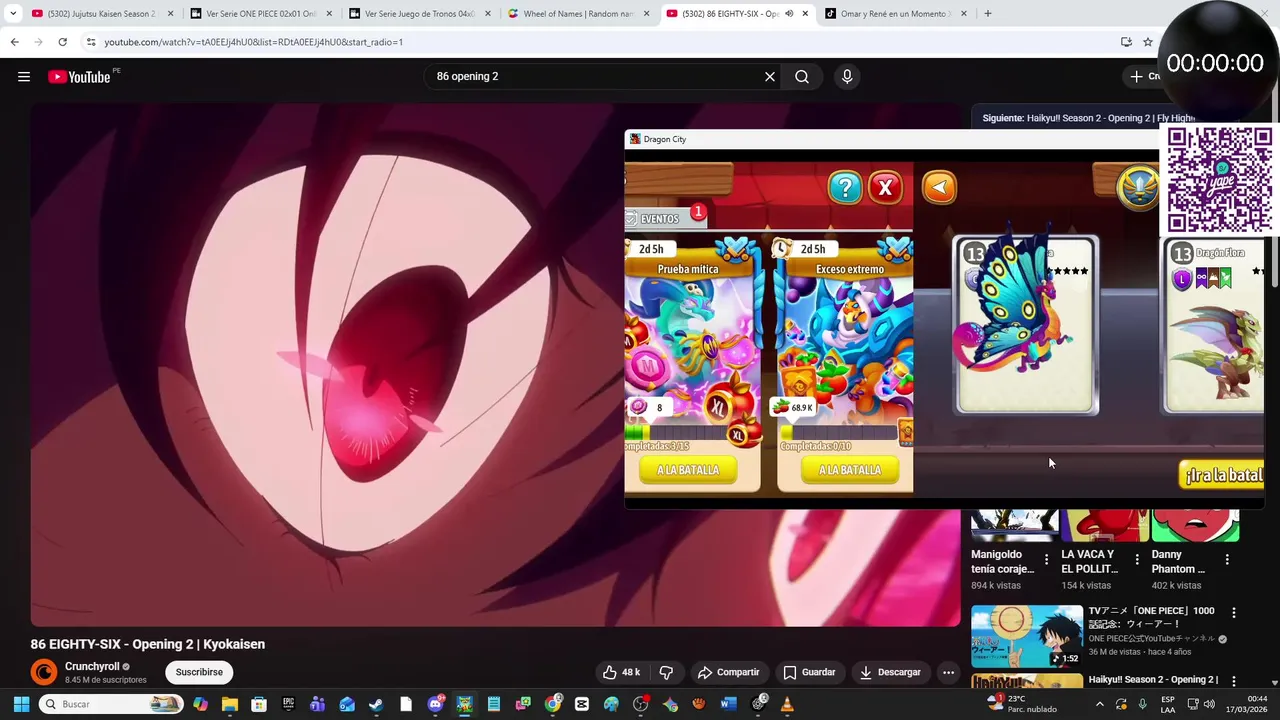Open Crunchyroll channel name link
The width and height of the screenshot is (1280, 720).
[x=92, y=666]
